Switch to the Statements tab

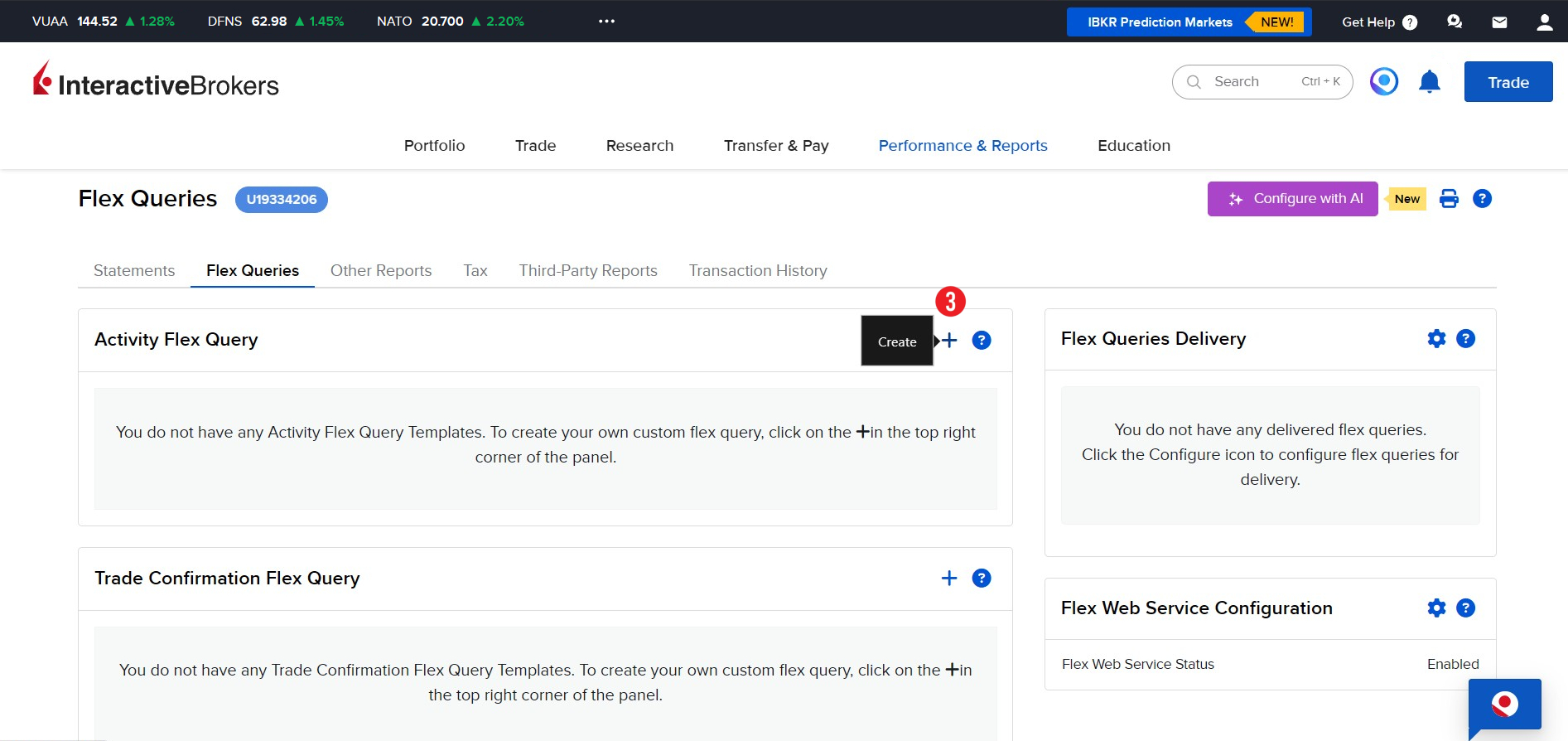(134, 271)
